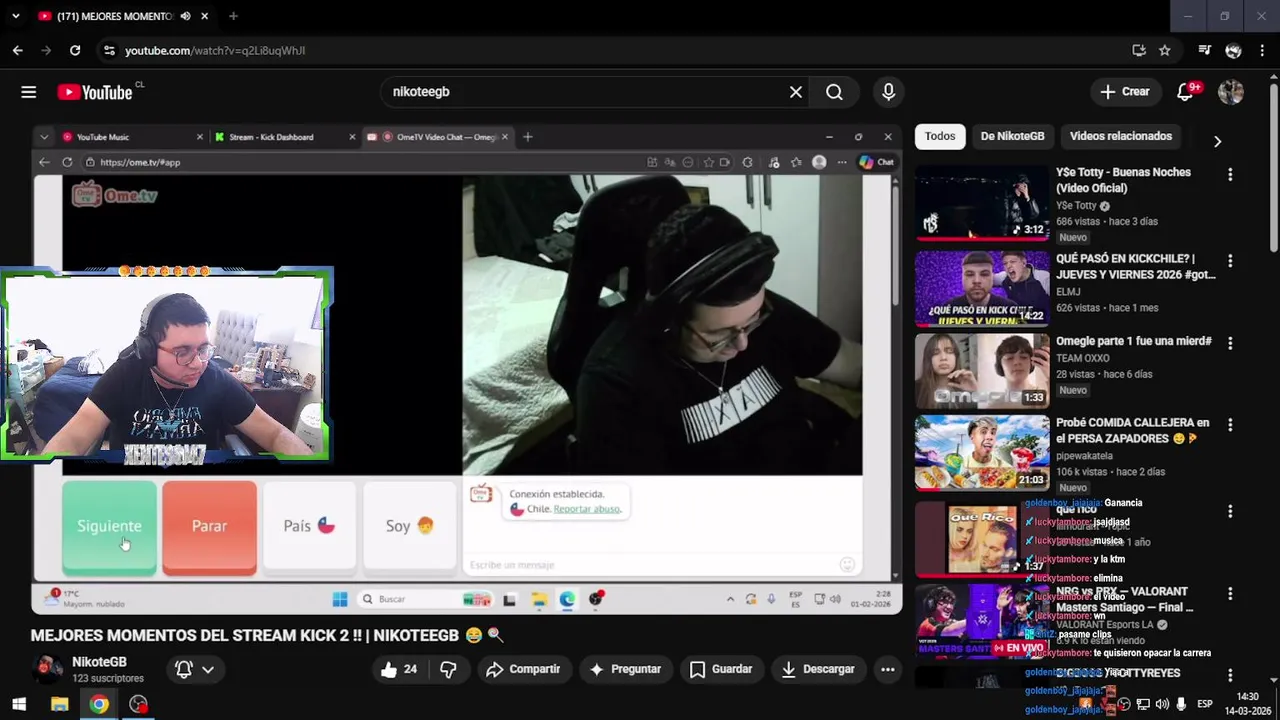Show more filter chips with right chevron

click(1217, 141)
